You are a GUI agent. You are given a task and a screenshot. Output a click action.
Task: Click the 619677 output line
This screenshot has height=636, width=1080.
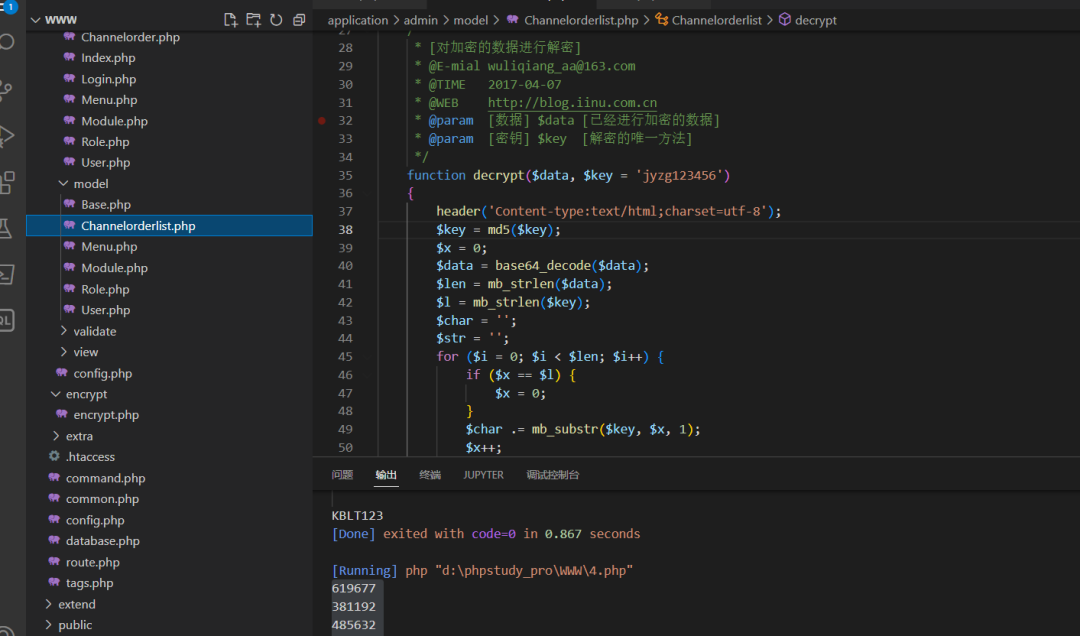pos(353,588)
